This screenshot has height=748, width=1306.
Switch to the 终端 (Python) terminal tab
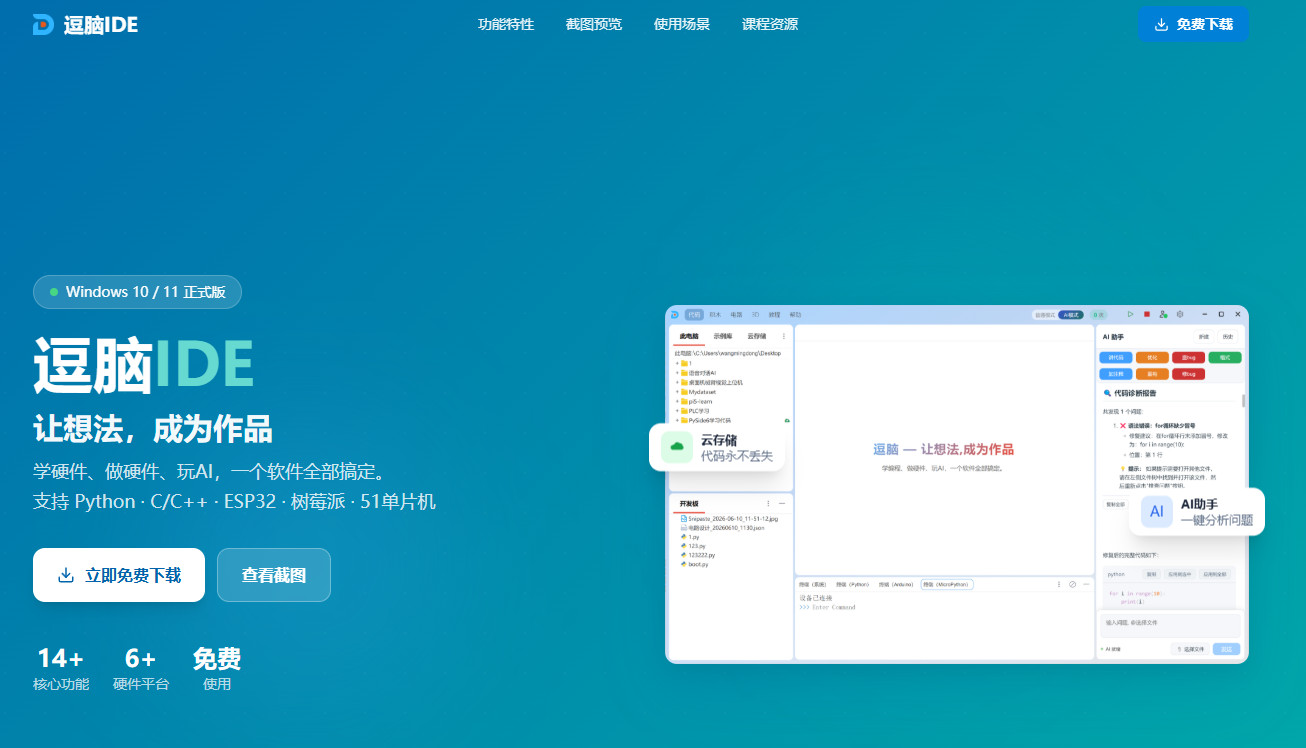[x=854, y=584]
